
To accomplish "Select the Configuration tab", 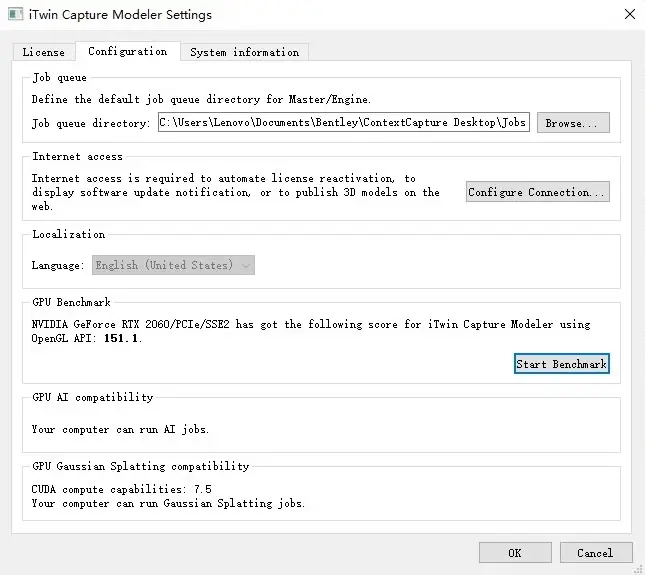I will pyautogui.click(x=128, y=51).
